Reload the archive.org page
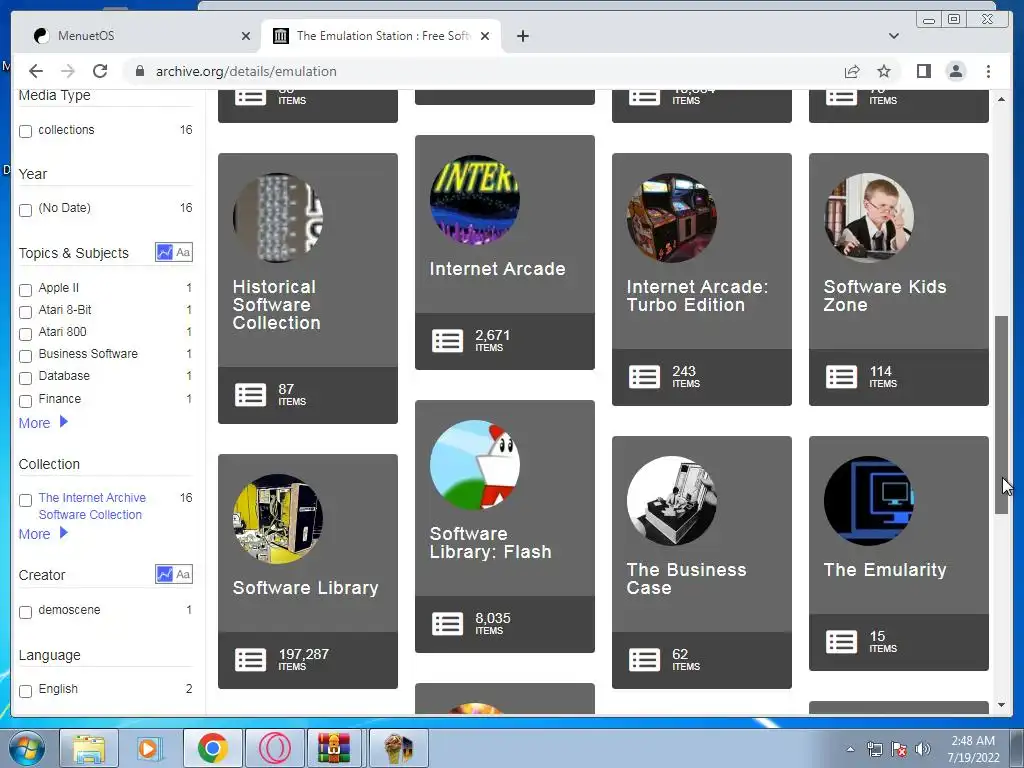This screenshot has height=768, width=1024. [x=100, y=71]
